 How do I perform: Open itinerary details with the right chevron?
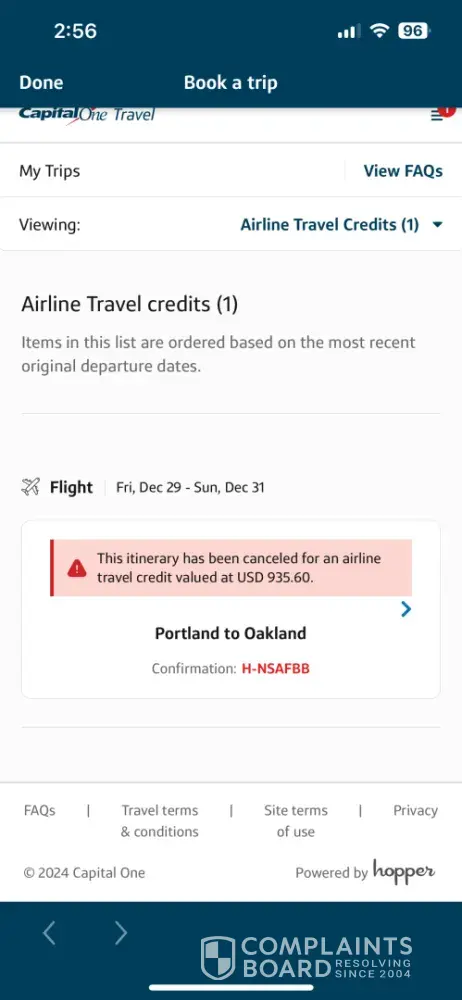pos(406,610)
